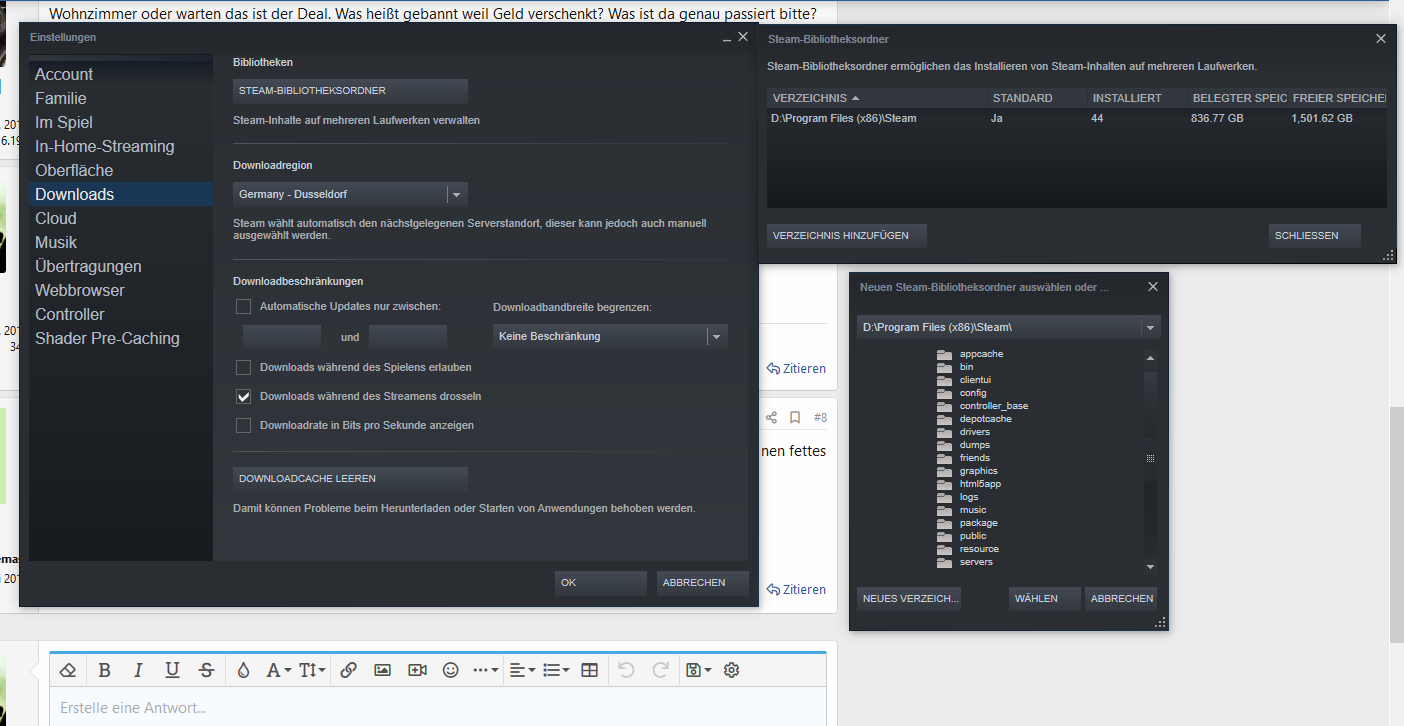
Task: Click the folder list scroll-up arrow
Action: pos(1150,358)
